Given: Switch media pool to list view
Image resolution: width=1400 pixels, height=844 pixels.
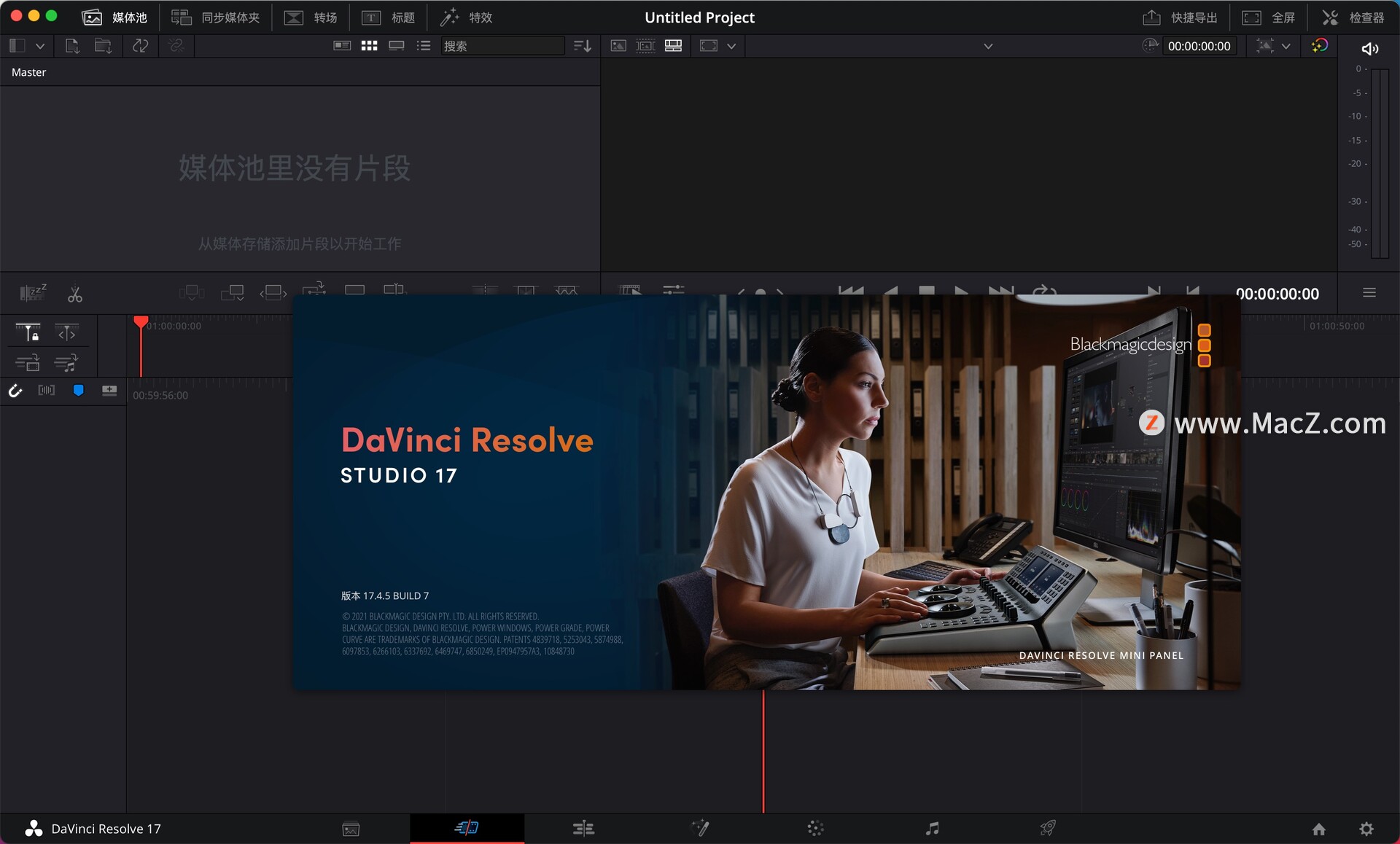Looking at the screenshot, I should point(424,45).
